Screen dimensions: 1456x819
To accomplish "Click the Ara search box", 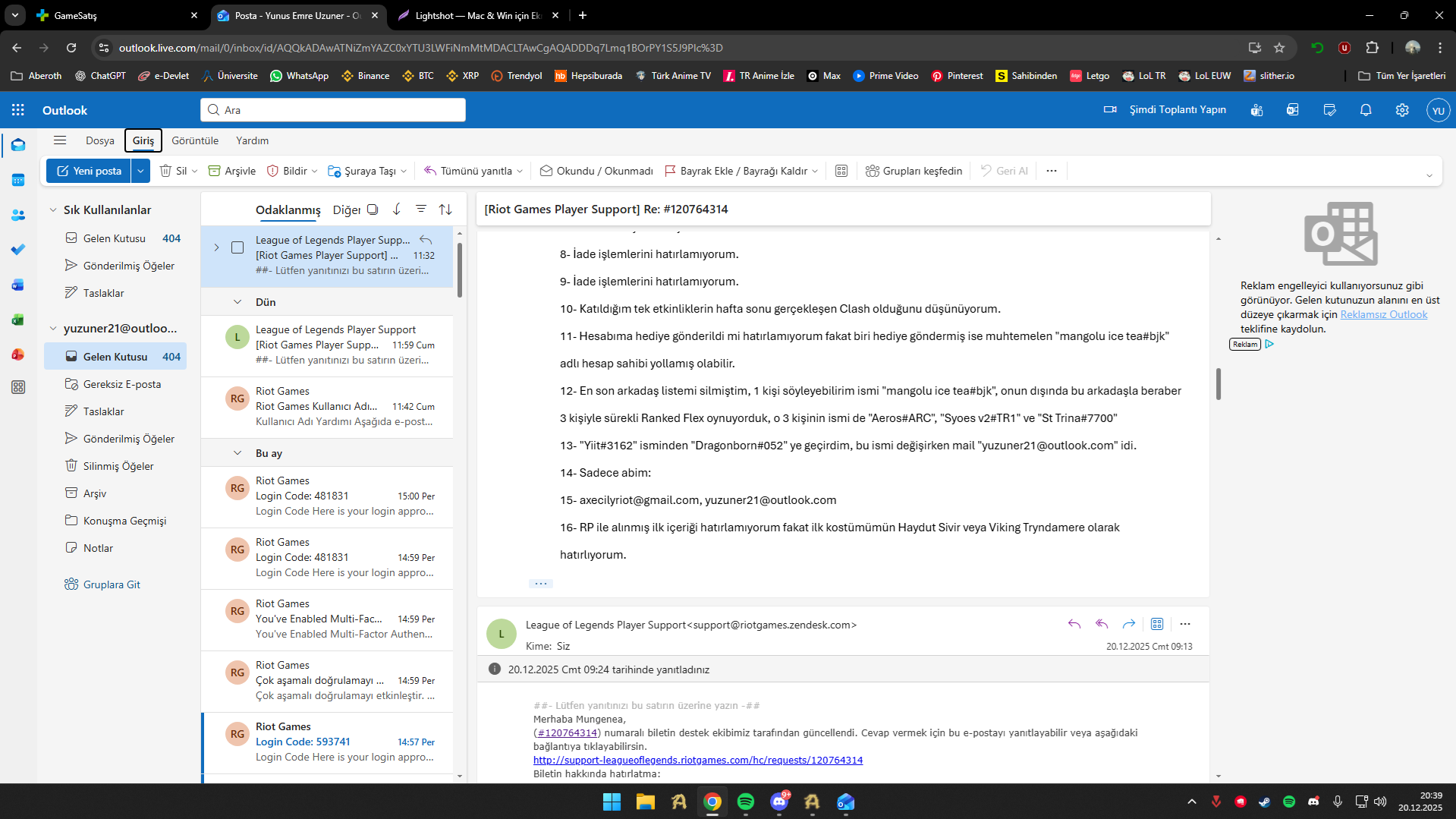I will [x=333, y=110].
